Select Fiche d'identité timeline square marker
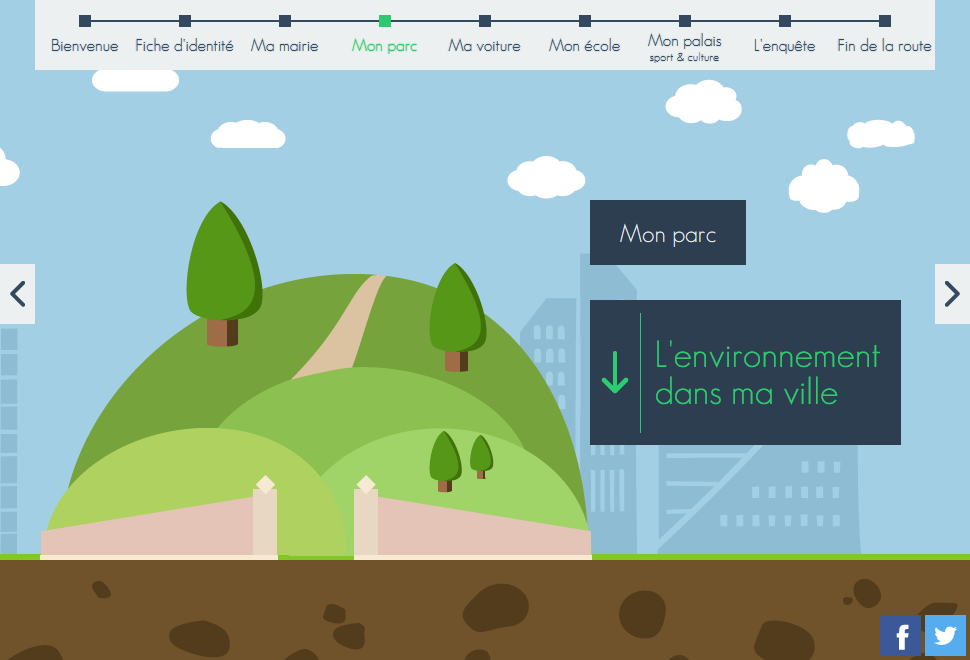Image resolution: width=970 pixels, height=660 pixels. point(185,21)
